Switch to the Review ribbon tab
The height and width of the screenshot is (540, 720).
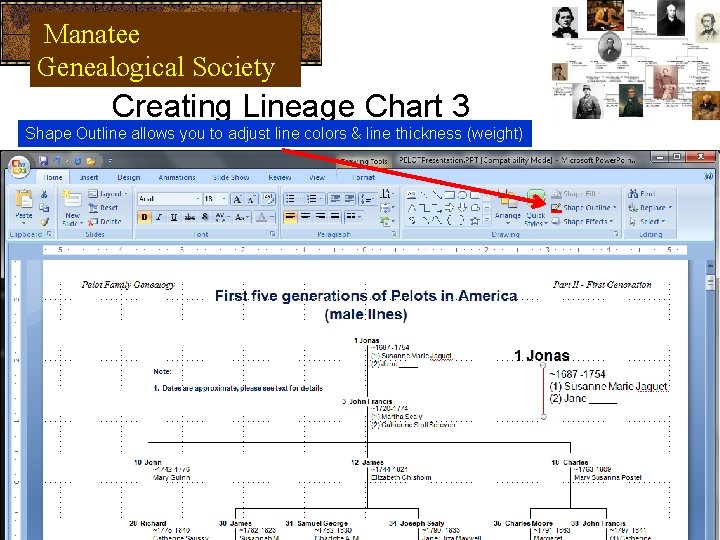coord(280,177)
